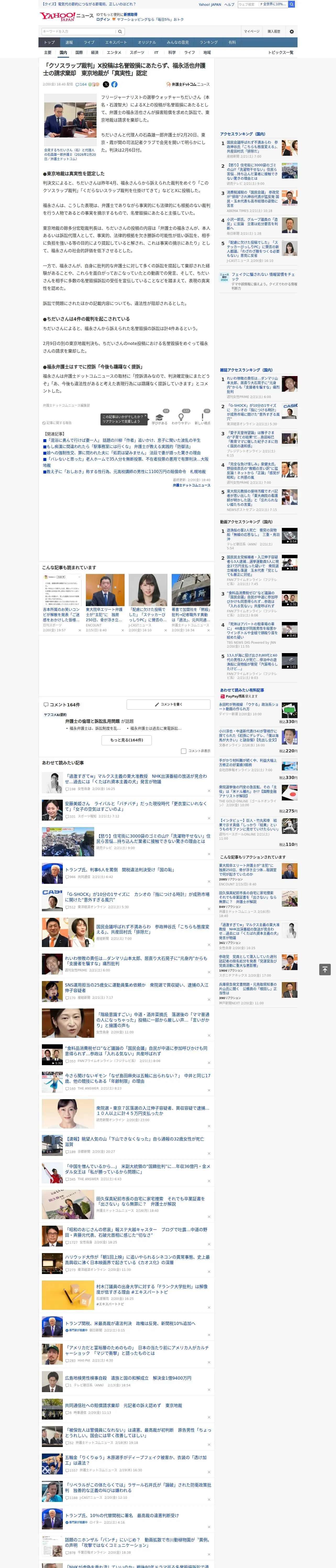Select the 経済 category
This screenshot has height=1568, width=336.
point(94,52)
